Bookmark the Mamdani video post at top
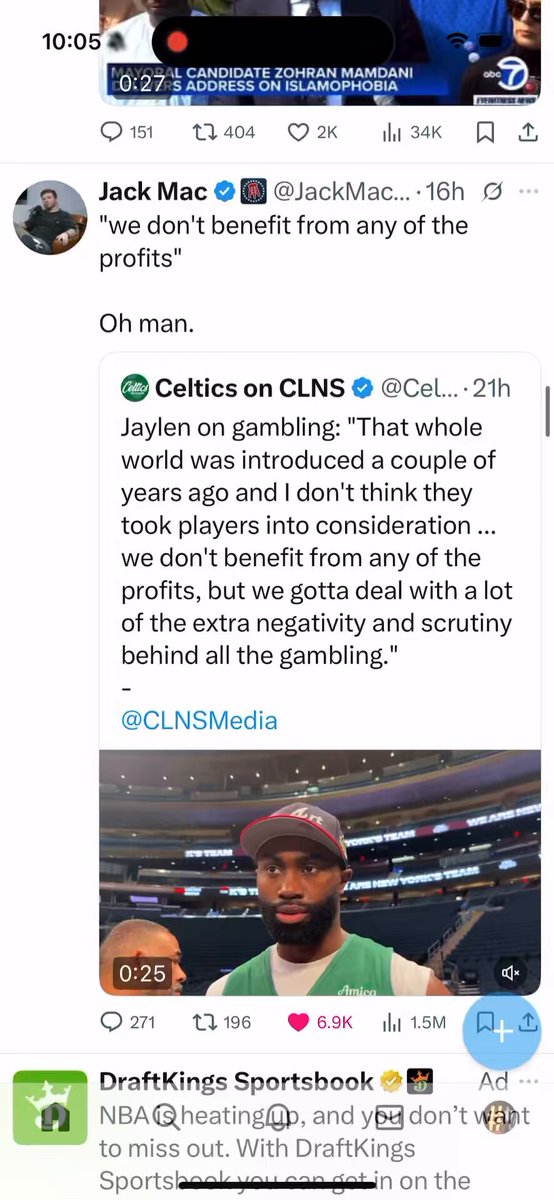Screen dimensions: 554x1200 [486, 132]
